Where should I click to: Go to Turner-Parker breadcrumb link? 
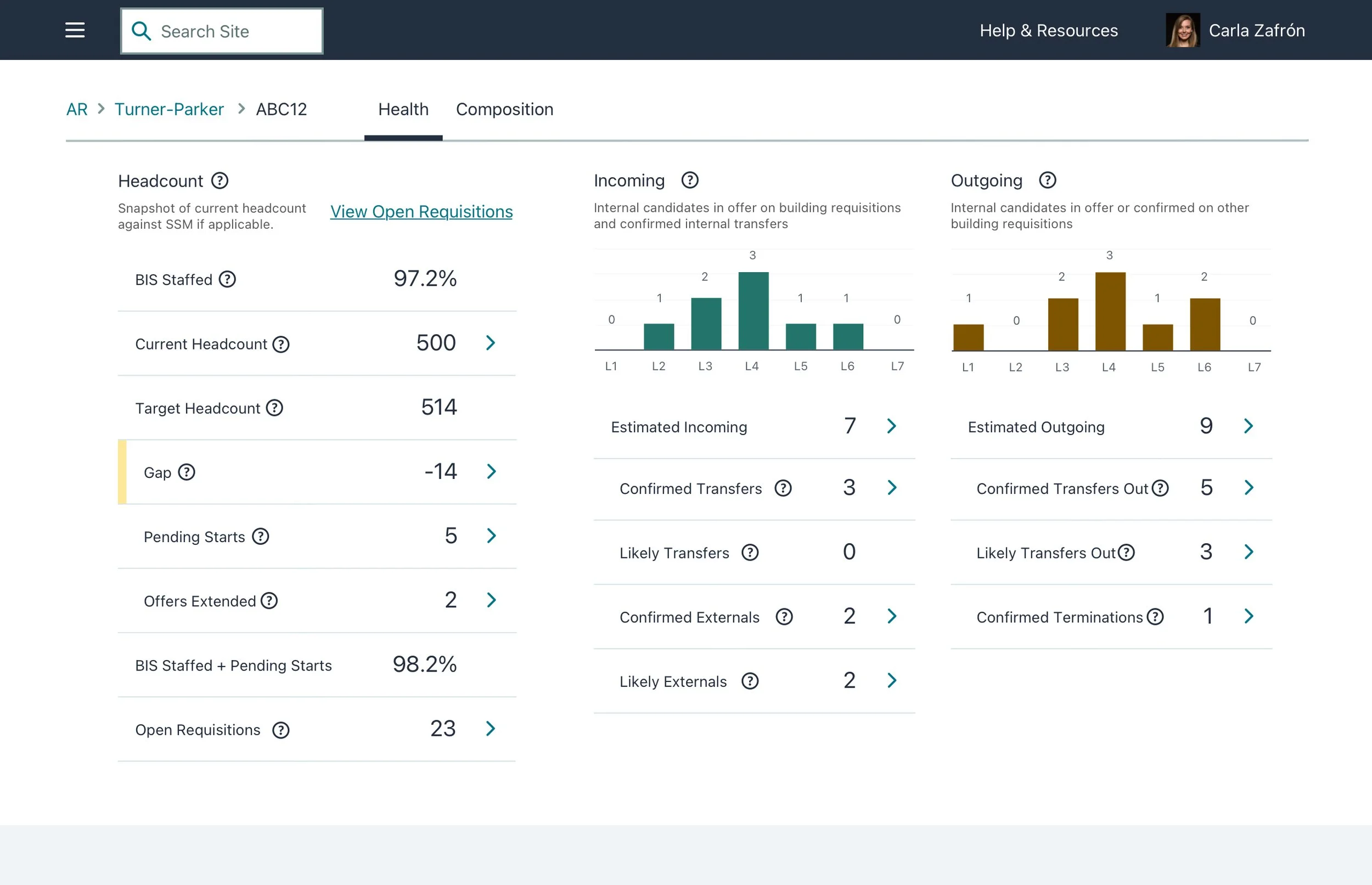tap(169, 109)
